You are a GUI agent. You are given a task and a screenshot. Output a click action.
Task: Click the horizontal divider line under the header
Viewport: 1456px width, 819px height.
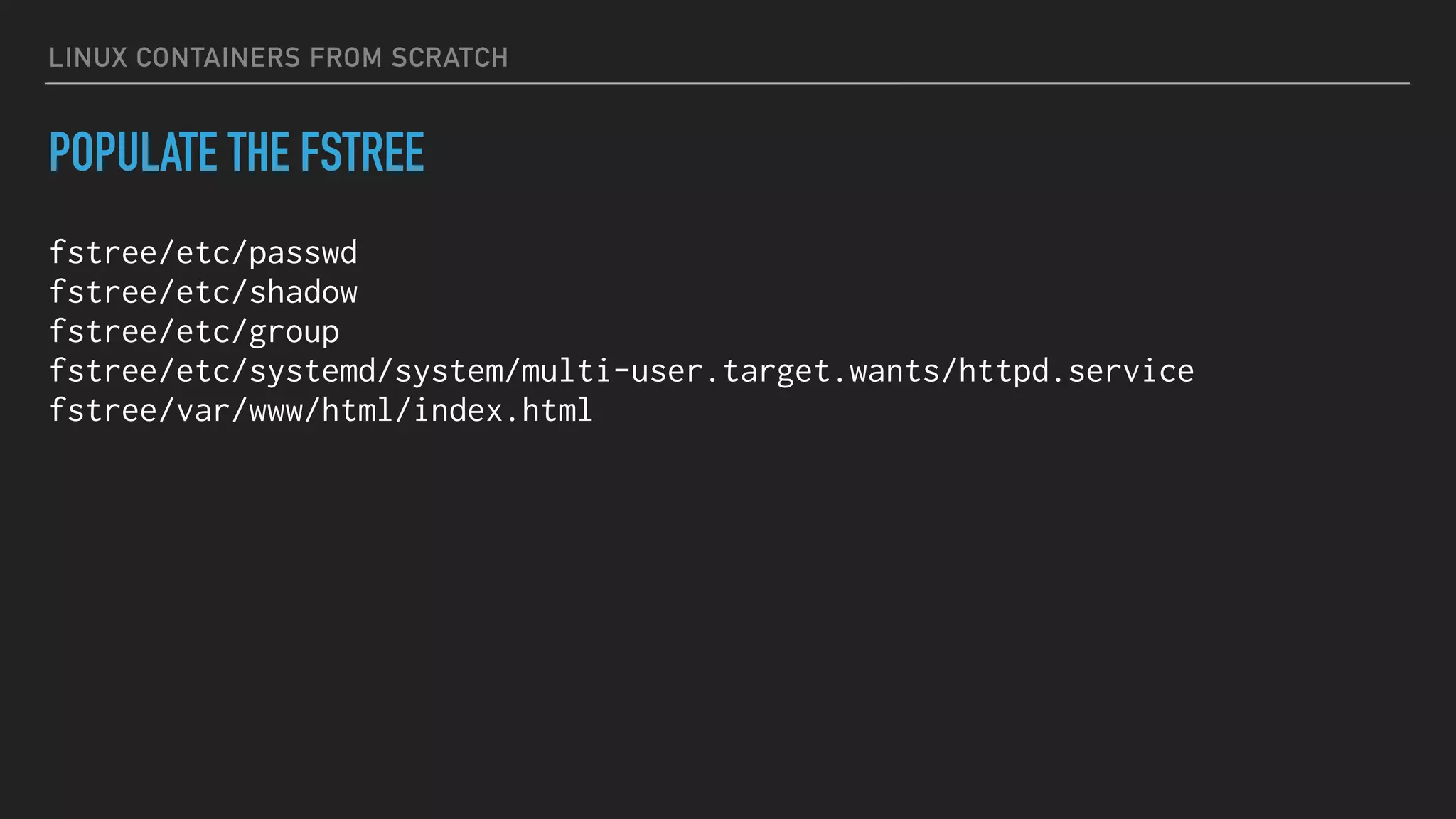[728, 83]
